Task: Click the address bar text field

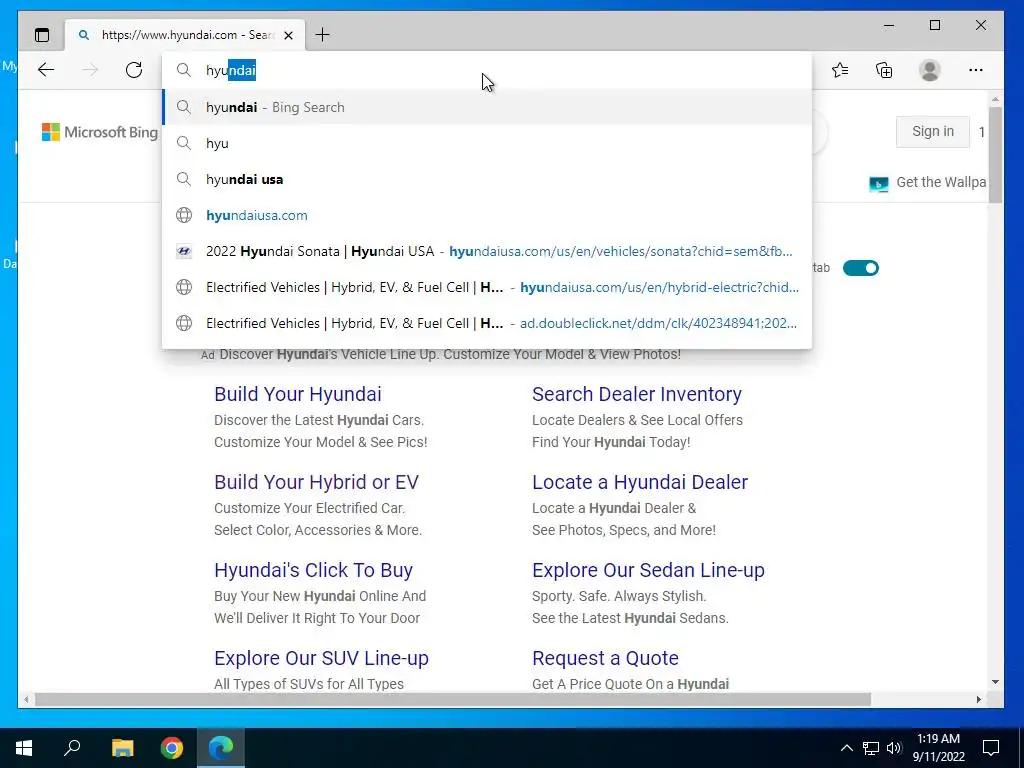Action: (x=487, y=70)
